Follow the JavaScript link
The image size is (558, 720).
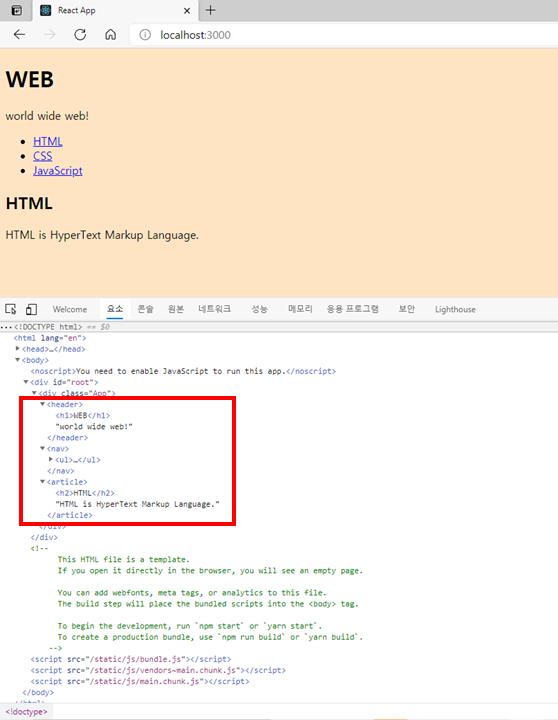tap(58, 171)
